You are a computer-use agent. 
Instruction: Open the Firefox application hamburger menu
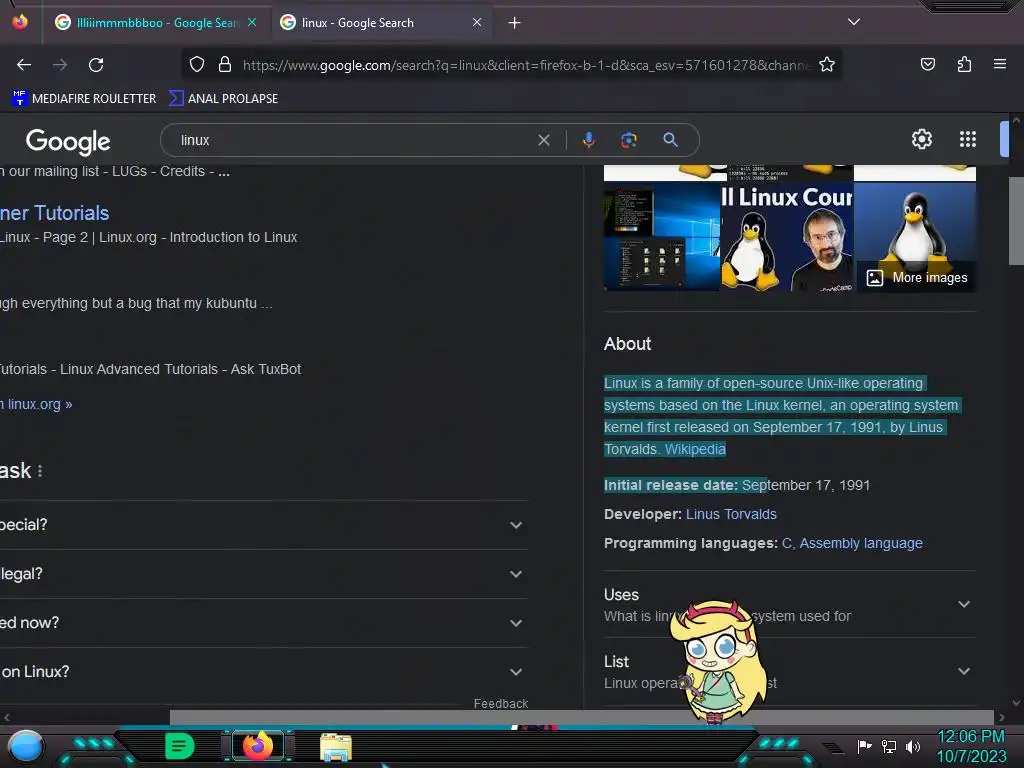(1000, 64)
